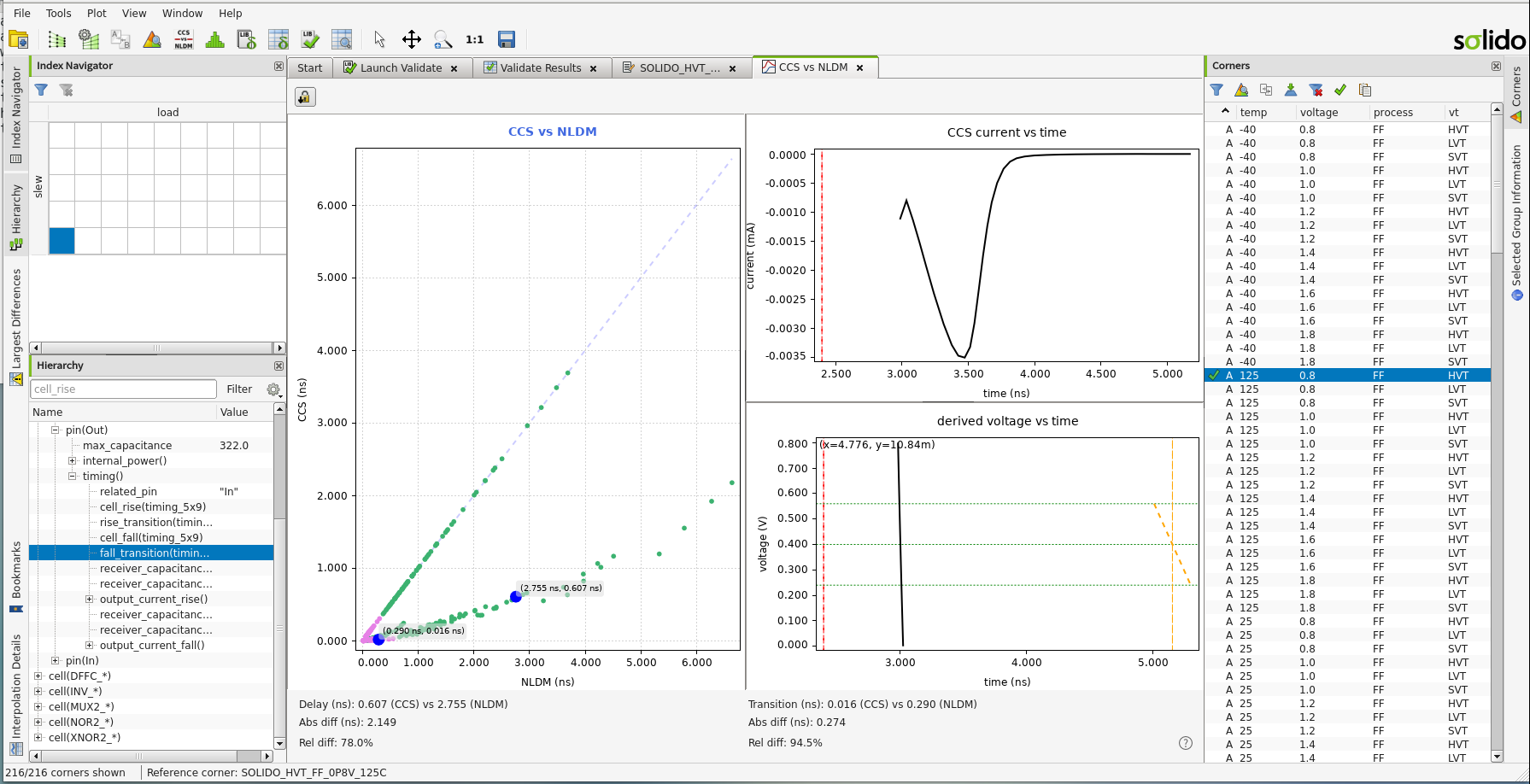Click the triangle magnifier icon in main toolbar

tap(152, 39)
